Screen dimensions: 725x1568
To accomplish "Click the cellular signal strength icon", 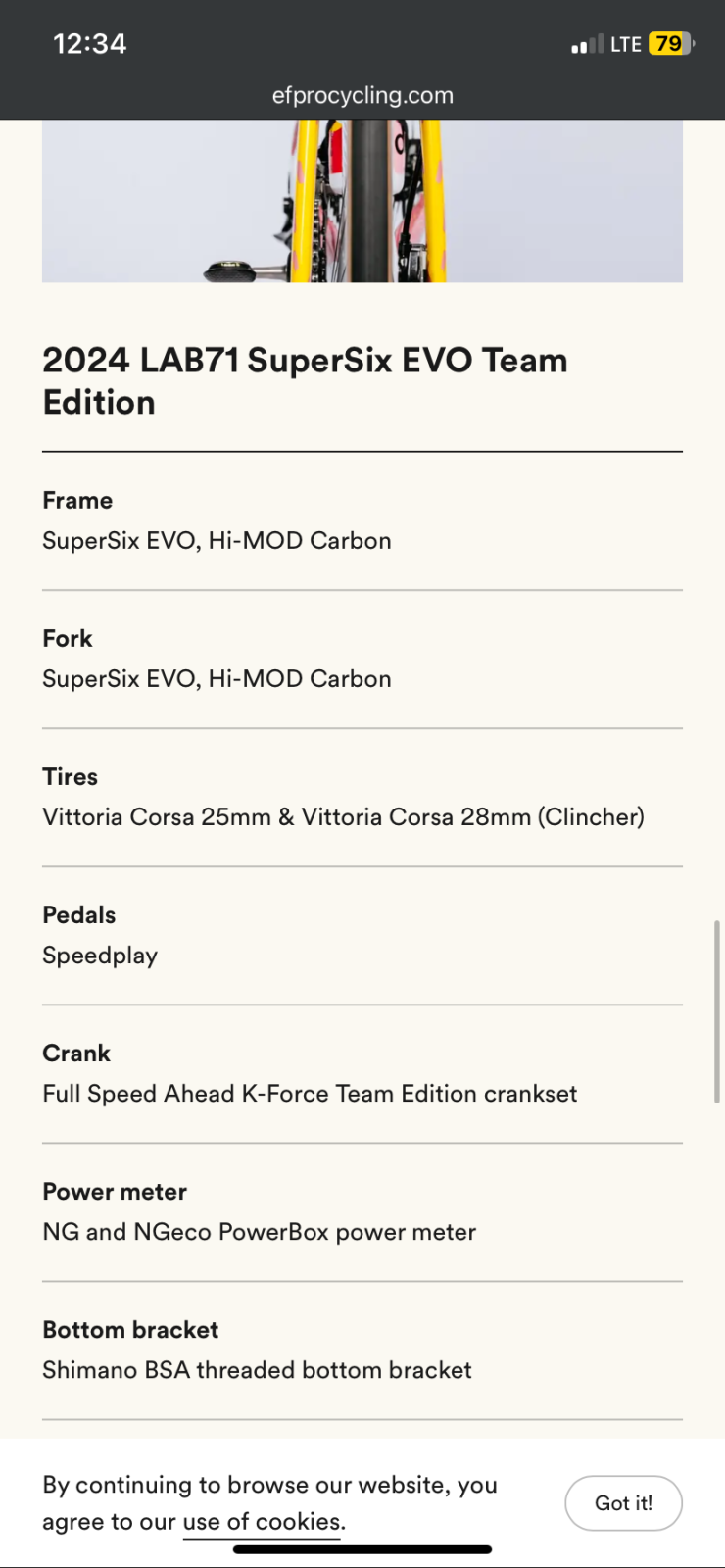I will pyautogui.click(x=587, y=44).
